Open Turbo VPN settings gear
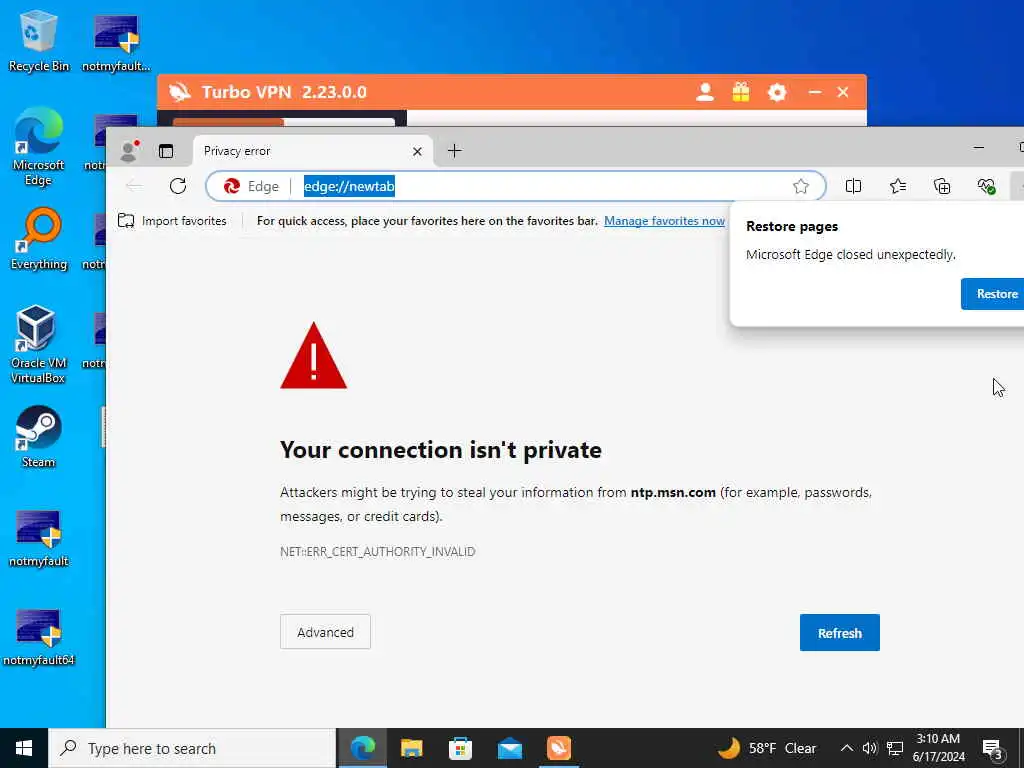The image size is (1024, 768). coord(776,92)
